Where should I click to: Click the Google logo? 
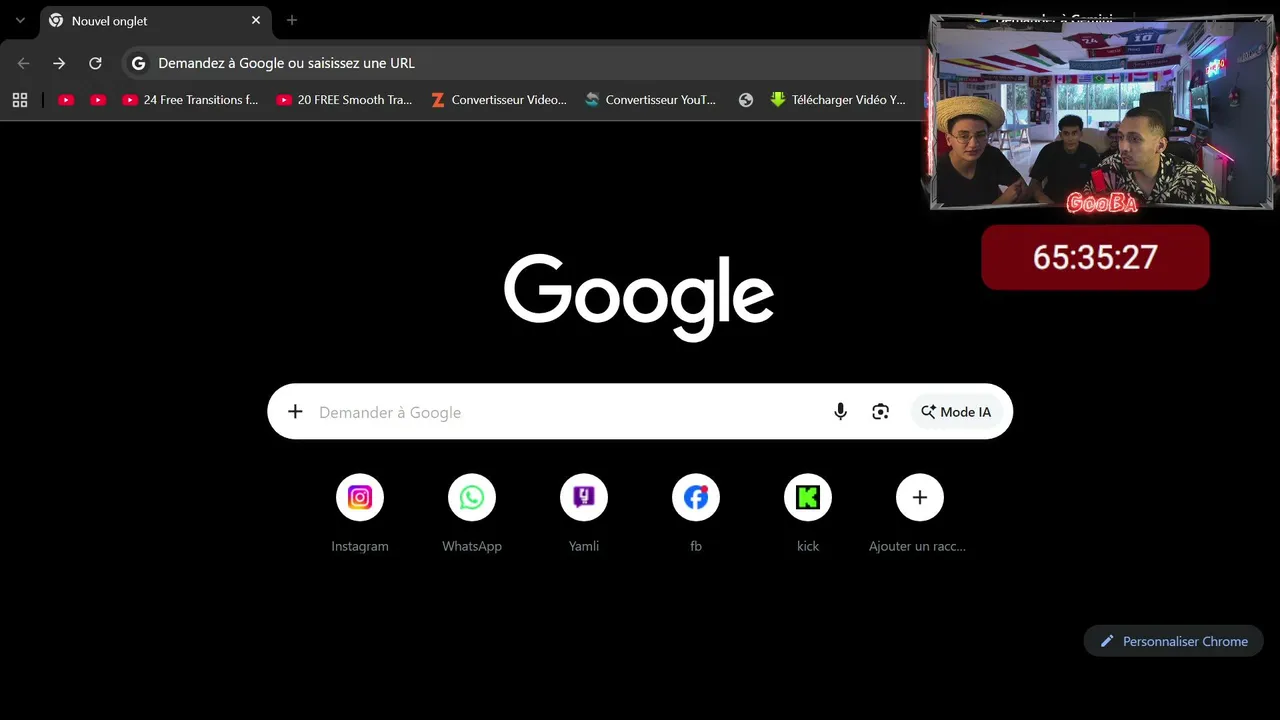(639, 296)
